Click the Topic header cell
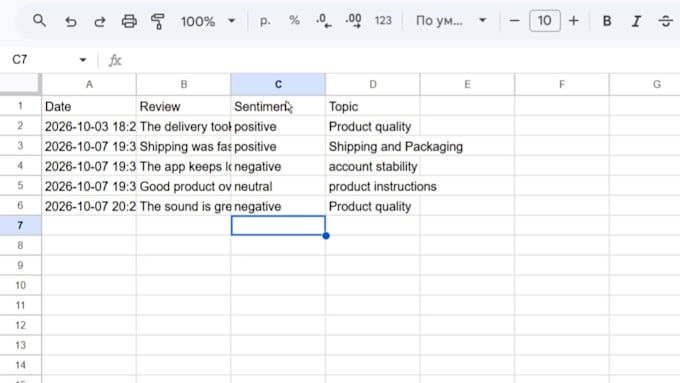 373,106
